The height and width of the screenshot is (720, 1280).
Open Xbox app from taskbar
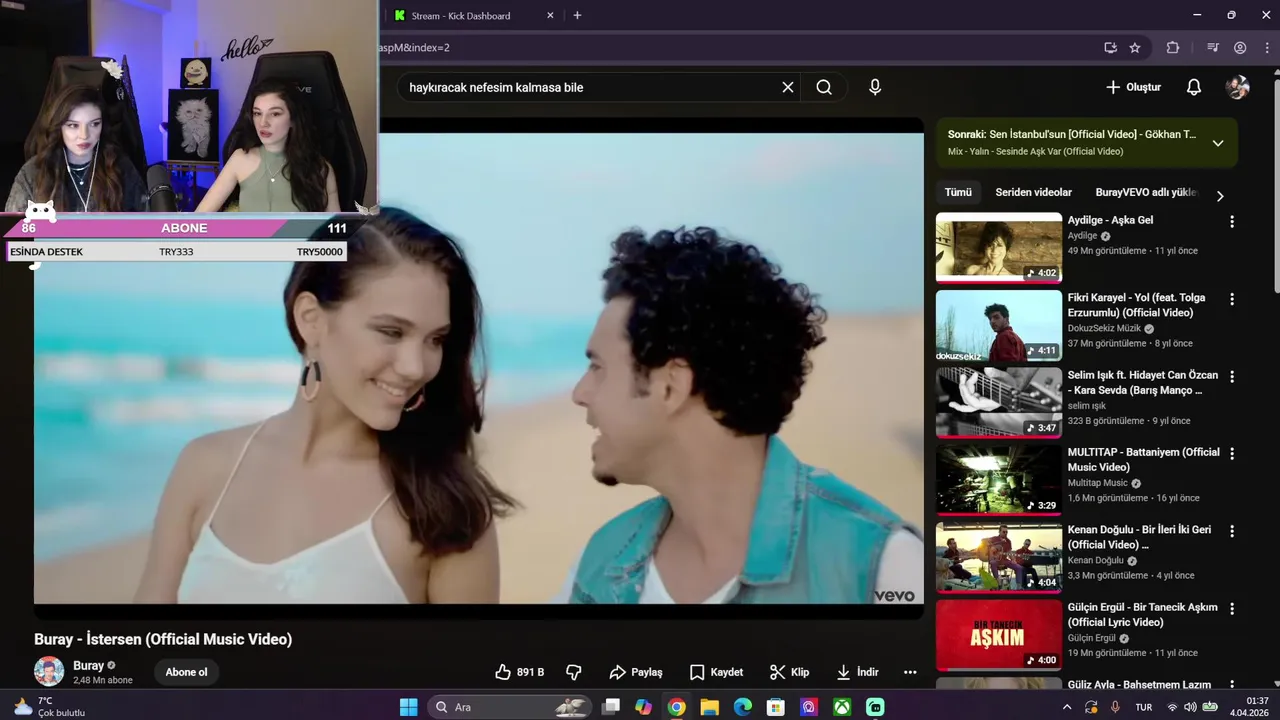842,707
